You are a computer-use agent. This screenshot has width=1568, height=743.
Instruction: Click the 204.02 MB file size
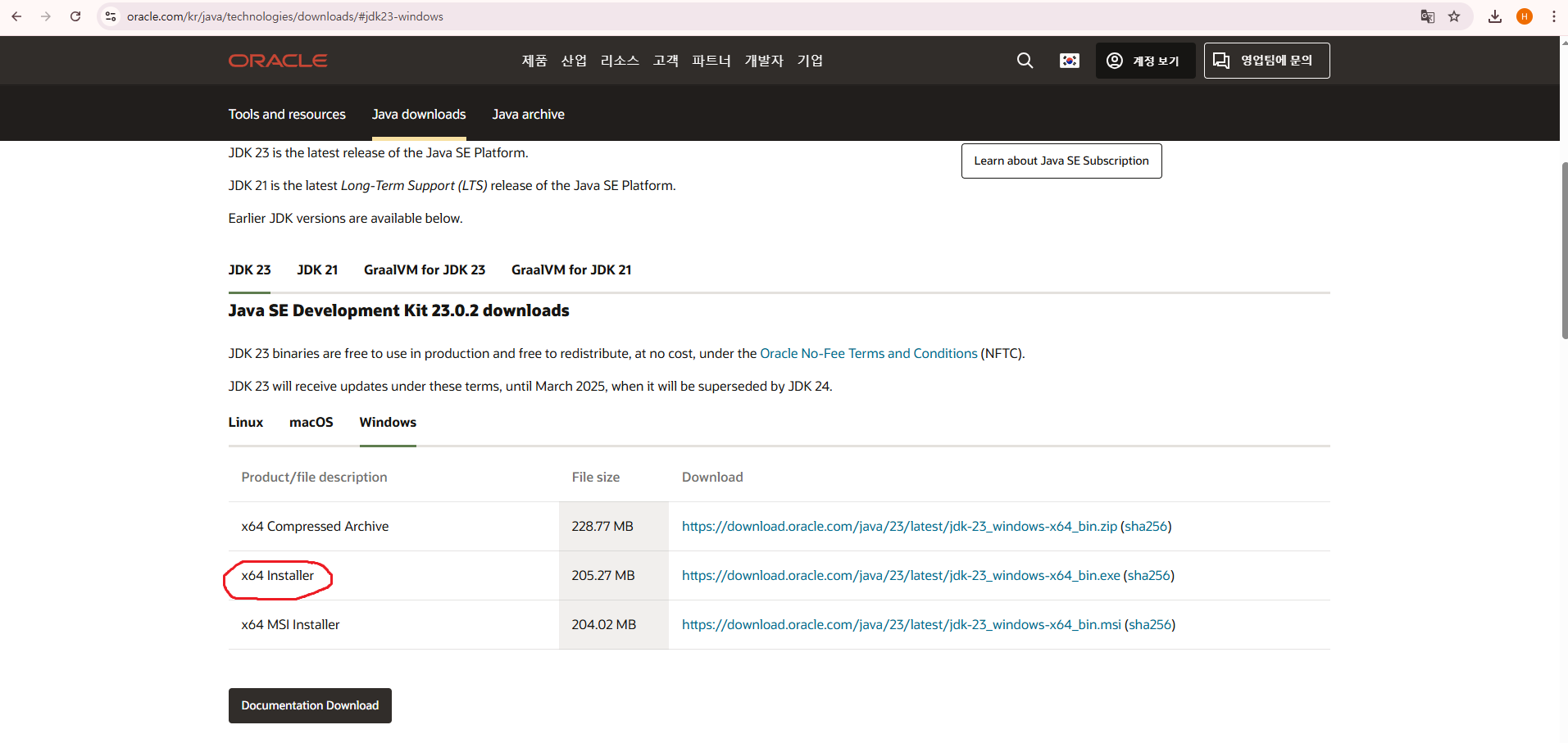pos(604,625)
